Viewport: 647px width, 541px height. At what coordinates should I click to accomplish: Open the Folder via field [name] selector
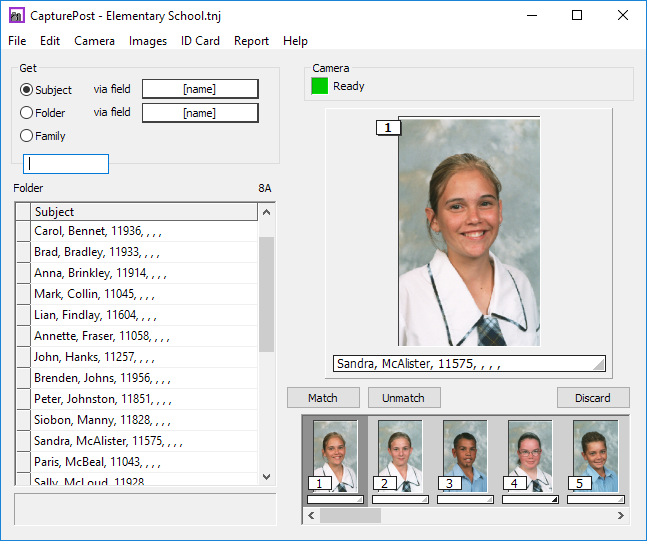[x=200, y=113]
